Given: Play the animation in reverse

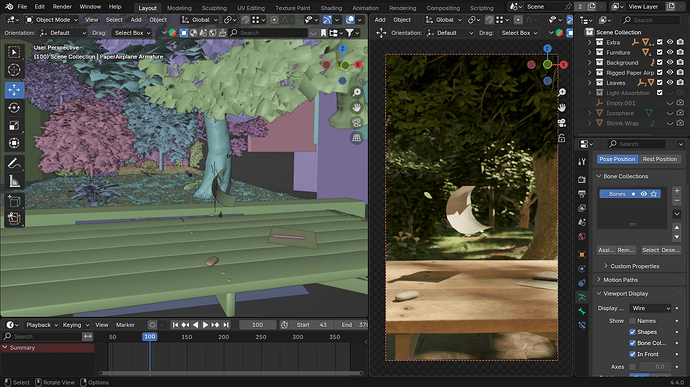Looking at the screenshot, I should (195, 325).
